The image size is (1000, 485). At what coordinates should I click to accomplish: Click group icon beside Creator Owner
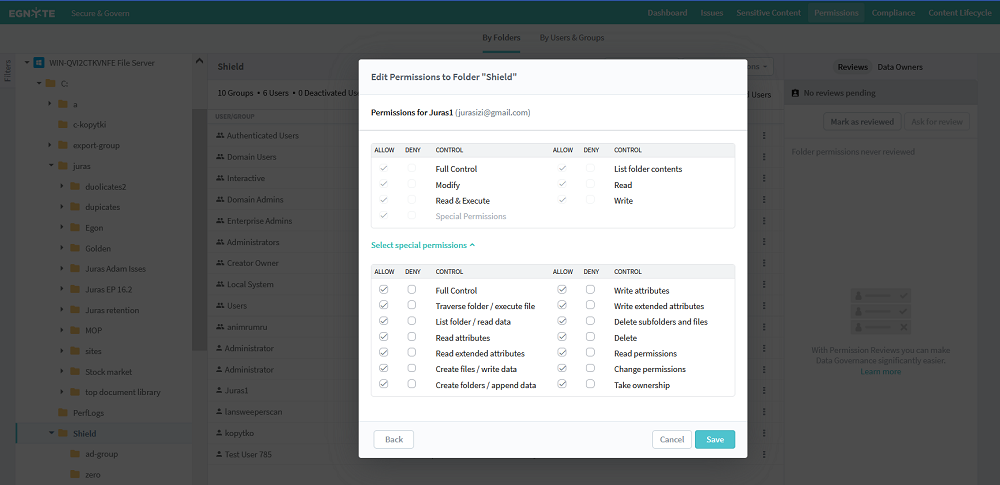click(x=220, y=263)
